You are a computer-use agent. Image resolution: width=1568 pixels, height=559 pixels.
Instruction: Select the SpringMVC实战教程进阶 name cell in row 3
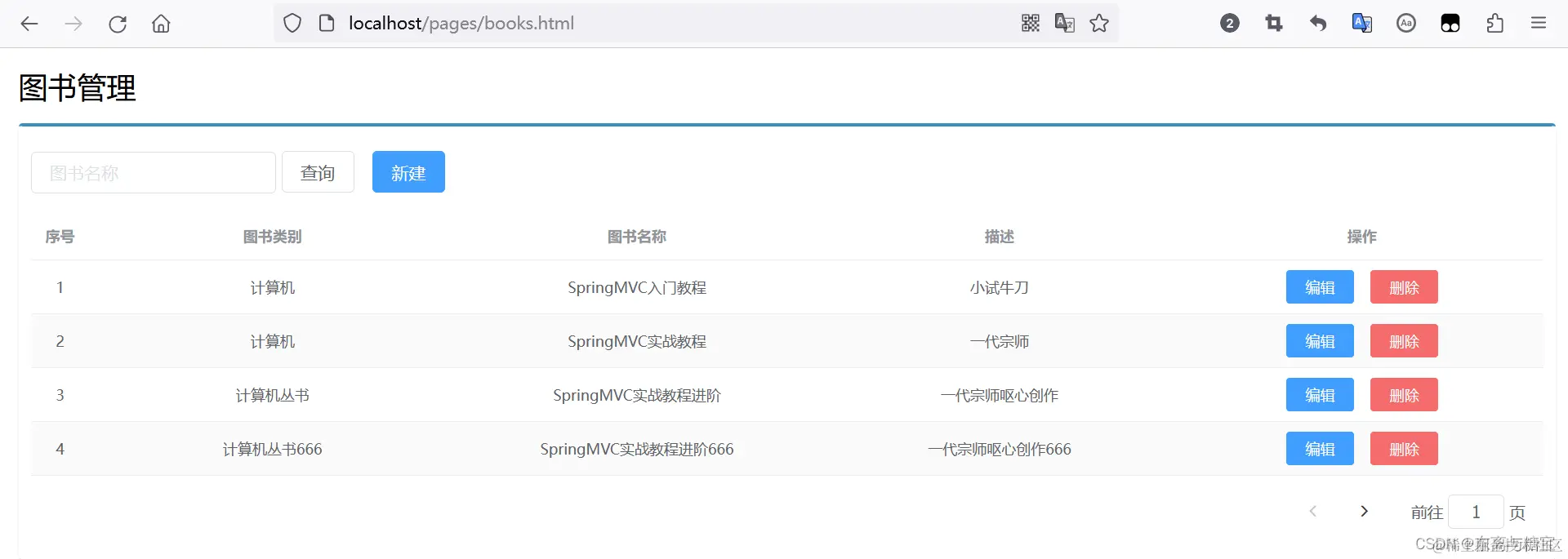[x=637, y=395]
